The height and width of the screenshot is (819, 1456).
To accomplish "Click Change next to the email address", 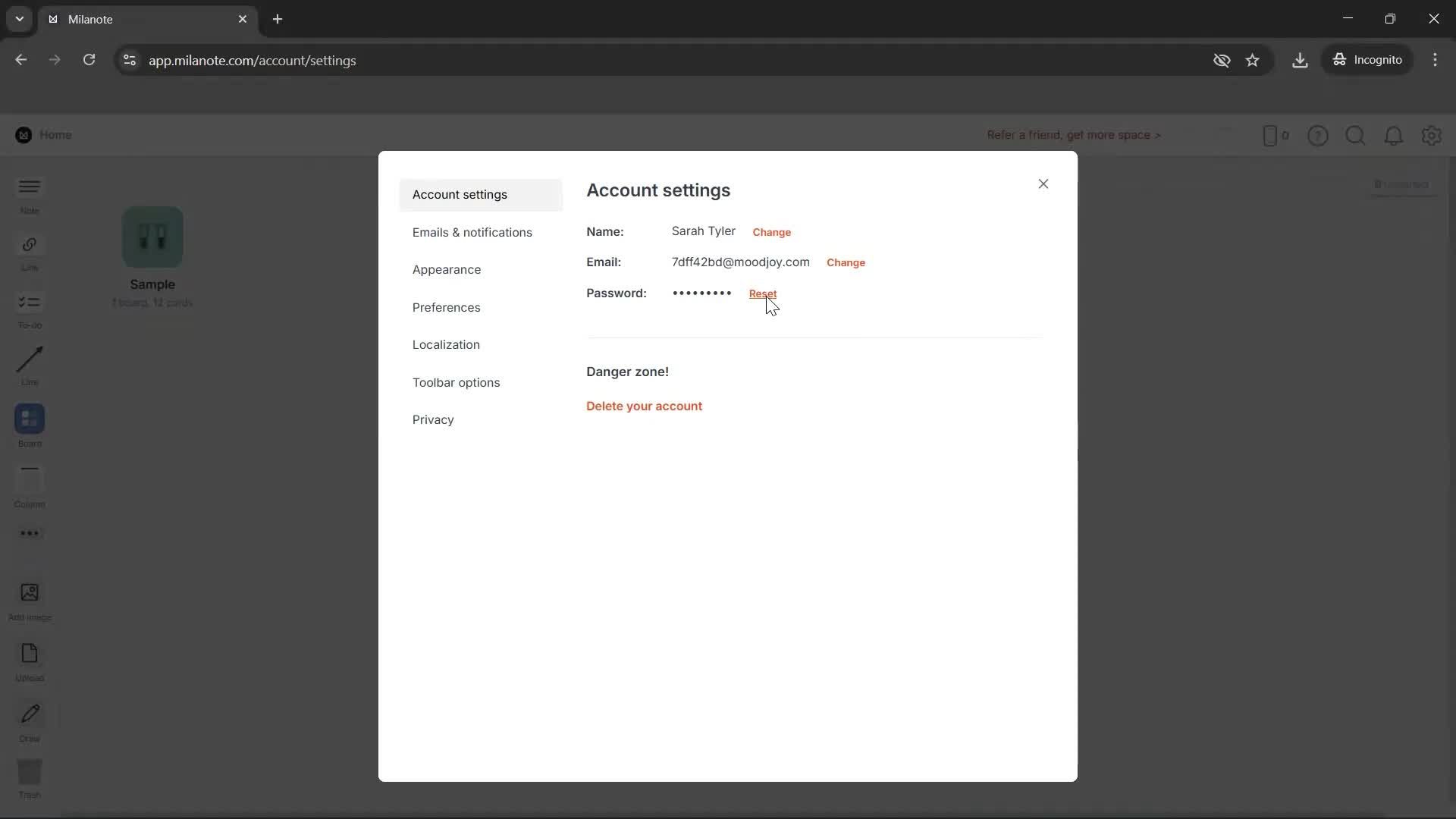I will (x=846, y=262).
